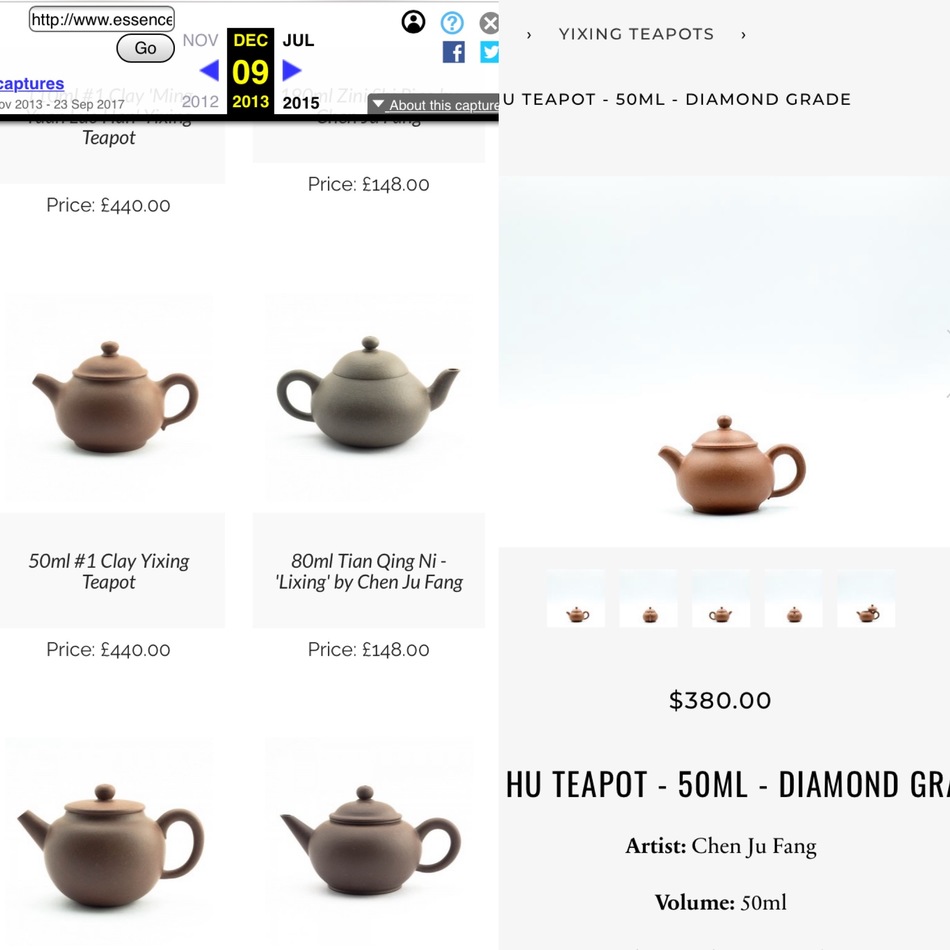The image size is (950, 950).
Task: Click the Wayback URL input field
Action: click(102, 19)
